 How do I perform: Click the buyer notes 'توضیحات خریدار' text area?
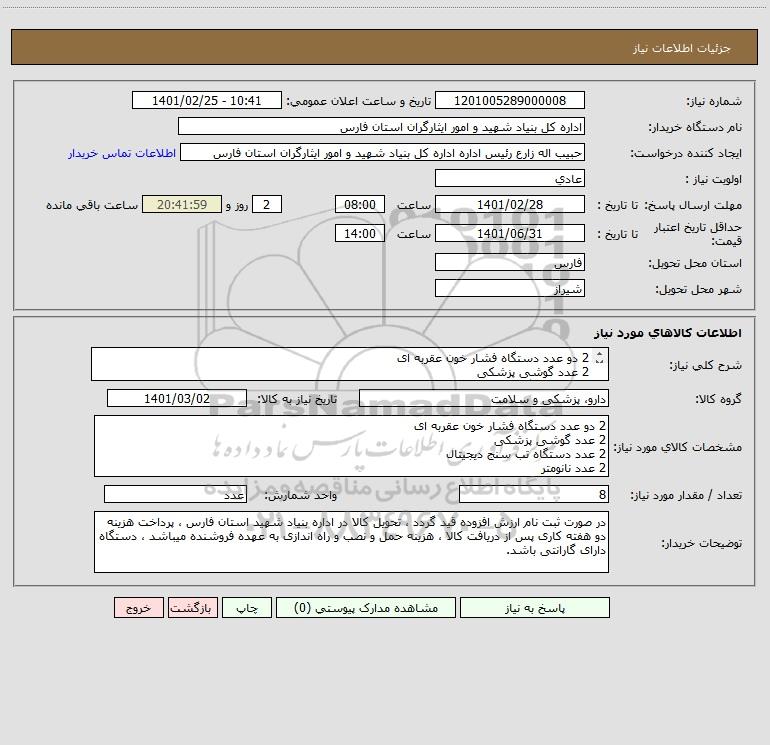coord(351,542)
